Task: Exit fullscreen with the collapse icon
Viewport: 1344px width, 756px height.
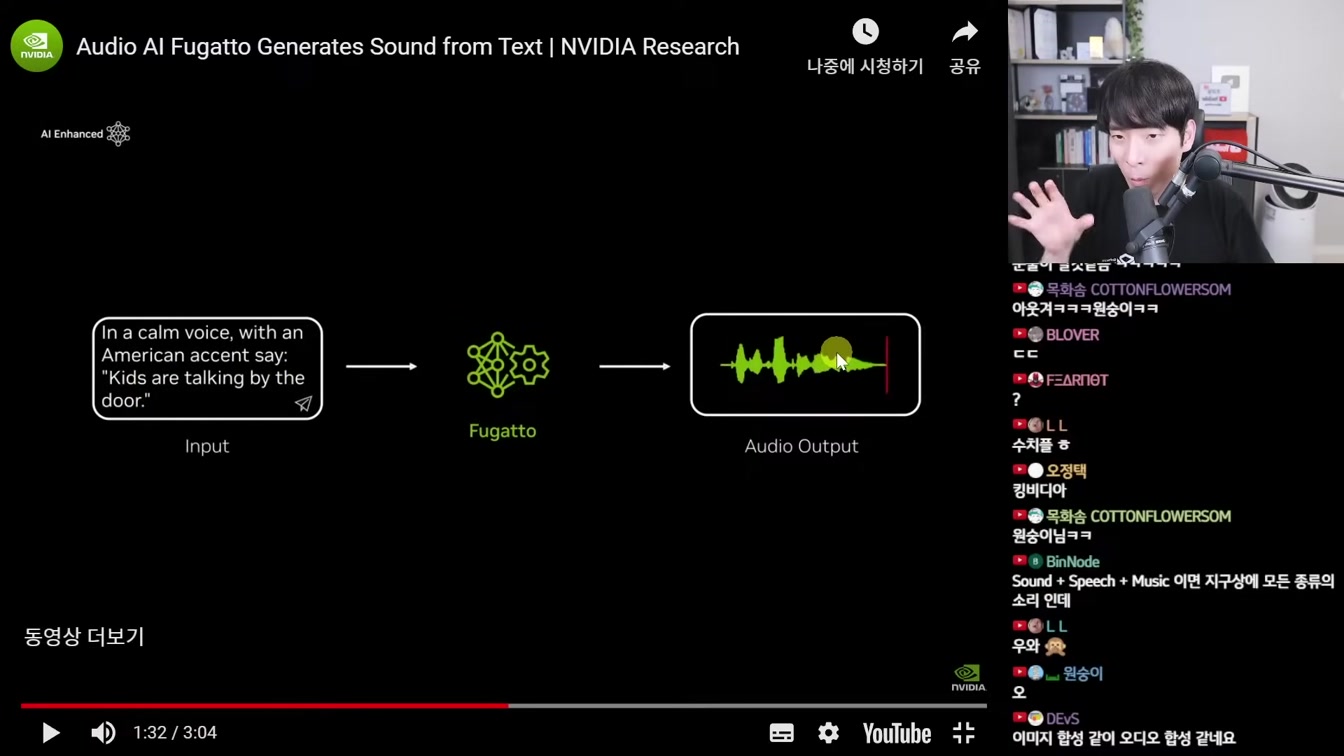Action: 963,733
